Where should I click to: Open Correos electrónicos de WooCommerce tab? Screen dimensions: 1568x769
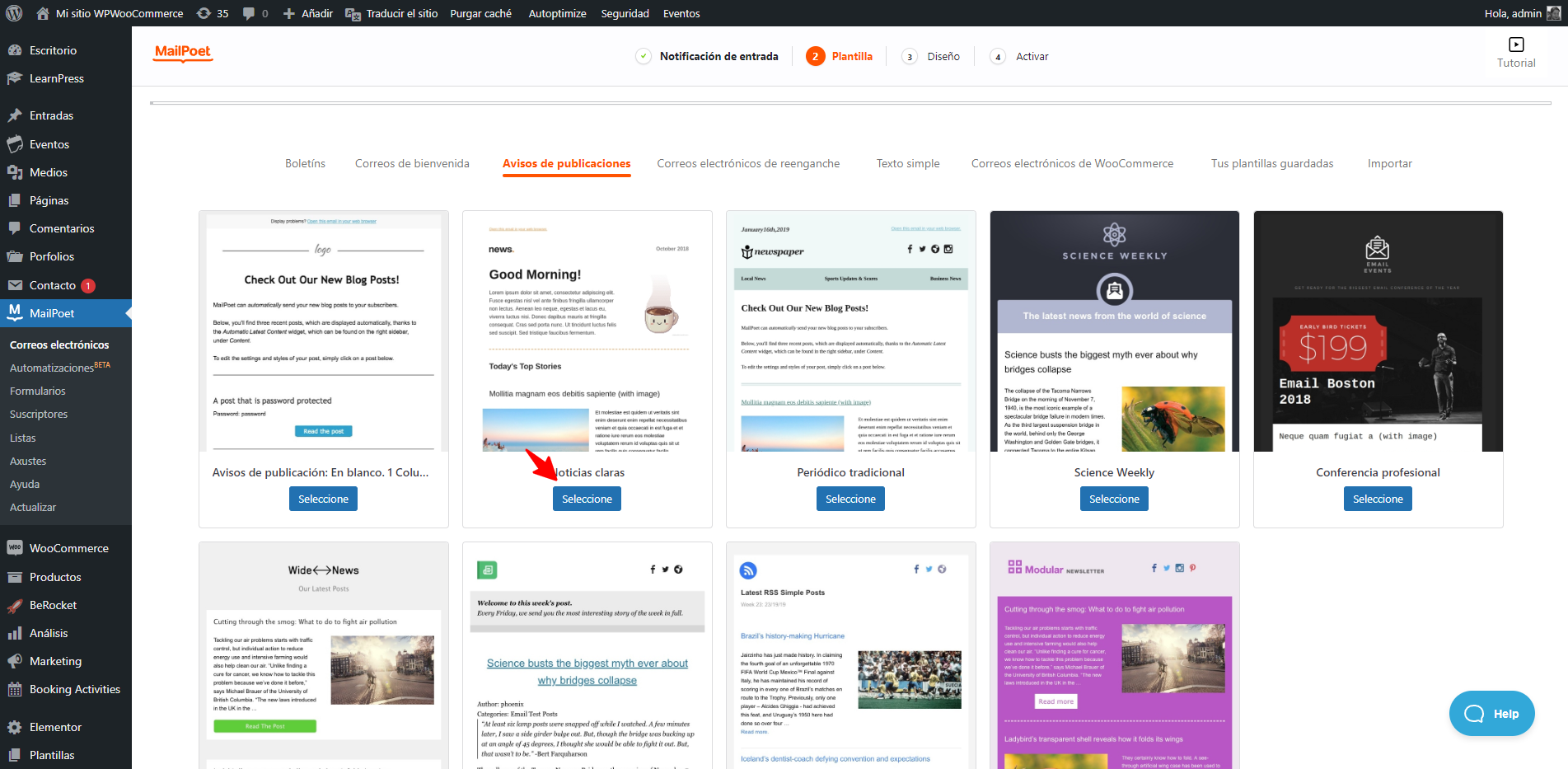[x=1072, y=163]
